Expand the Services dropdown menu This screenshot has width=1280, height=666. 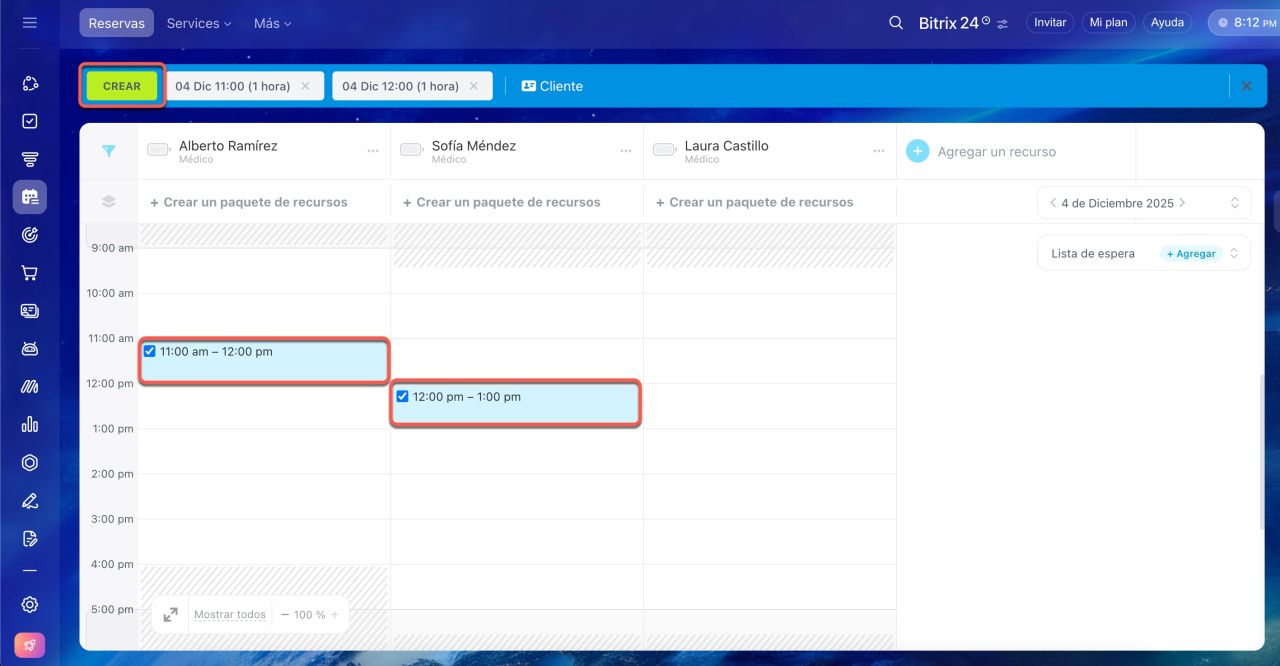199,23
